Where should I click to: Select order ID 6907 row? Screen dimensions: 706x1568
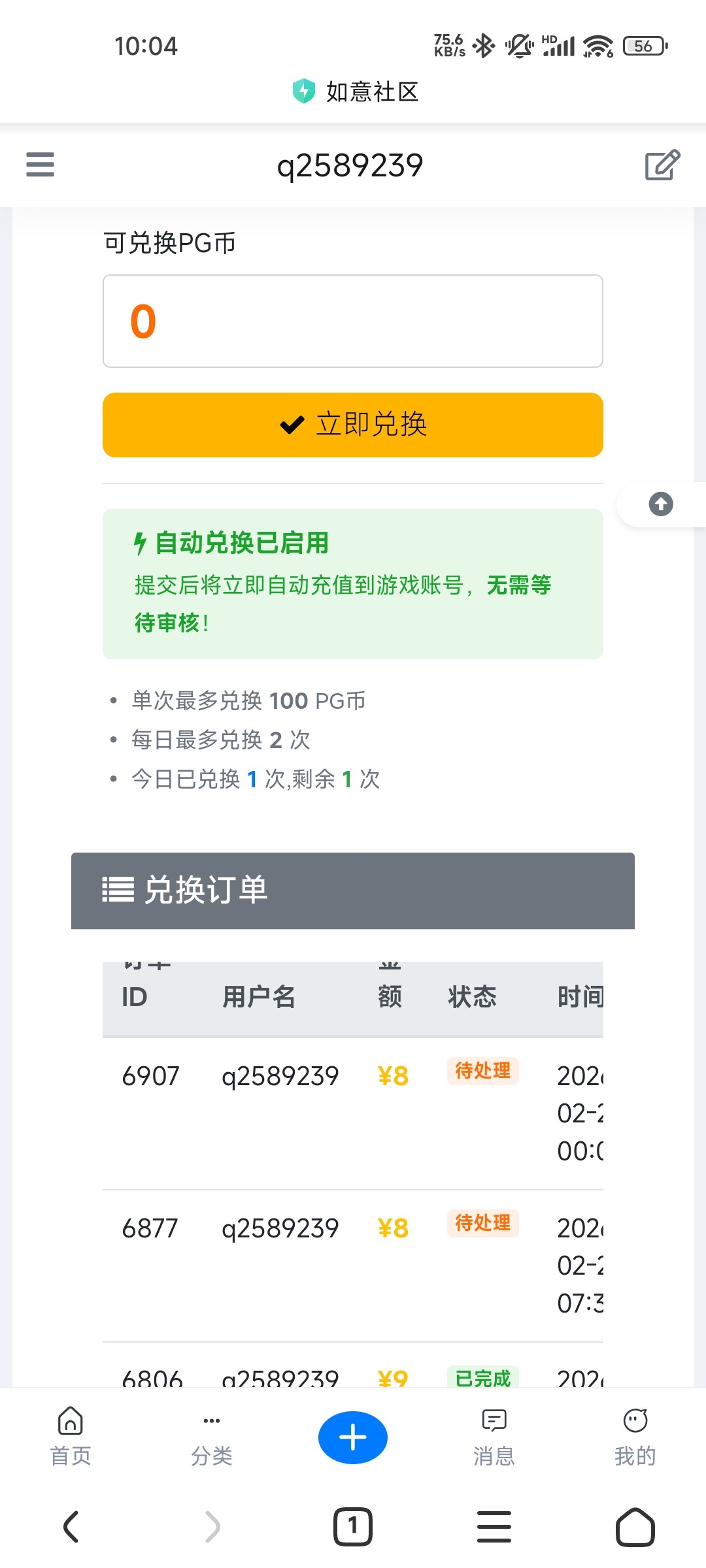[150, 1076]
